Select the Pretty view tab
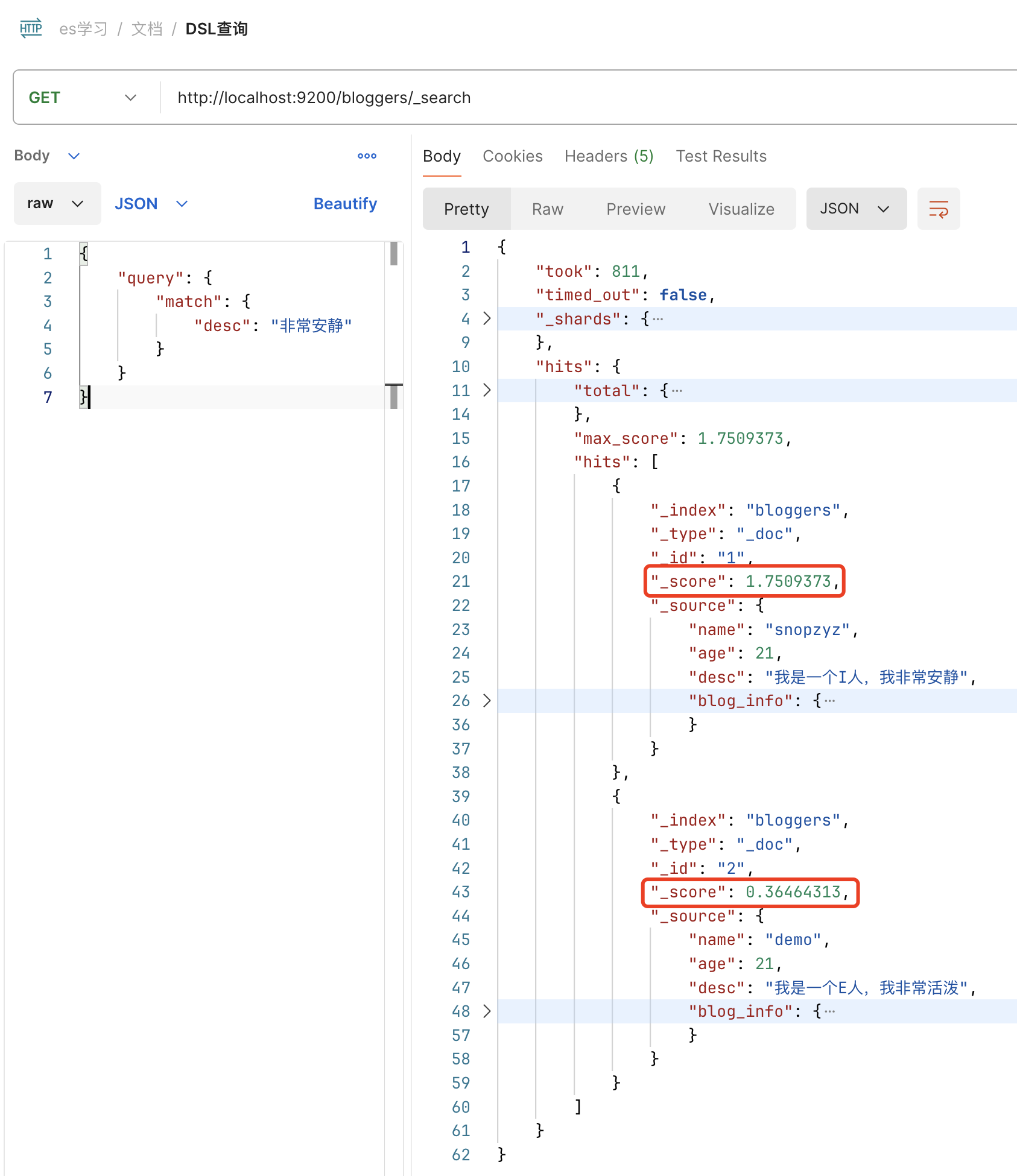This screenshot has width=1017, height=1176. tap(466, 209)
